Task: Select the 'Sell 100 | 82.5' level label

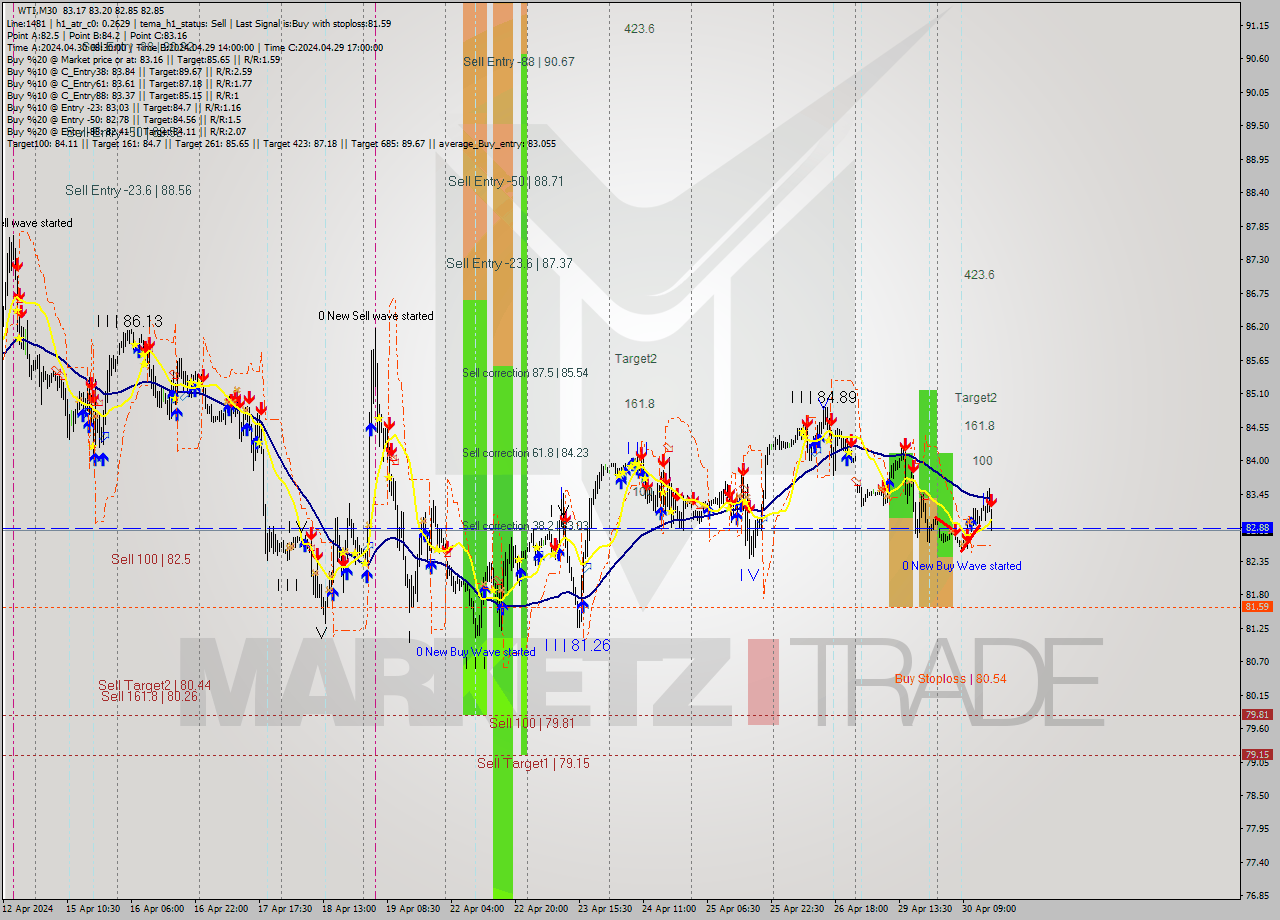Action: click(x=150, y=560)
